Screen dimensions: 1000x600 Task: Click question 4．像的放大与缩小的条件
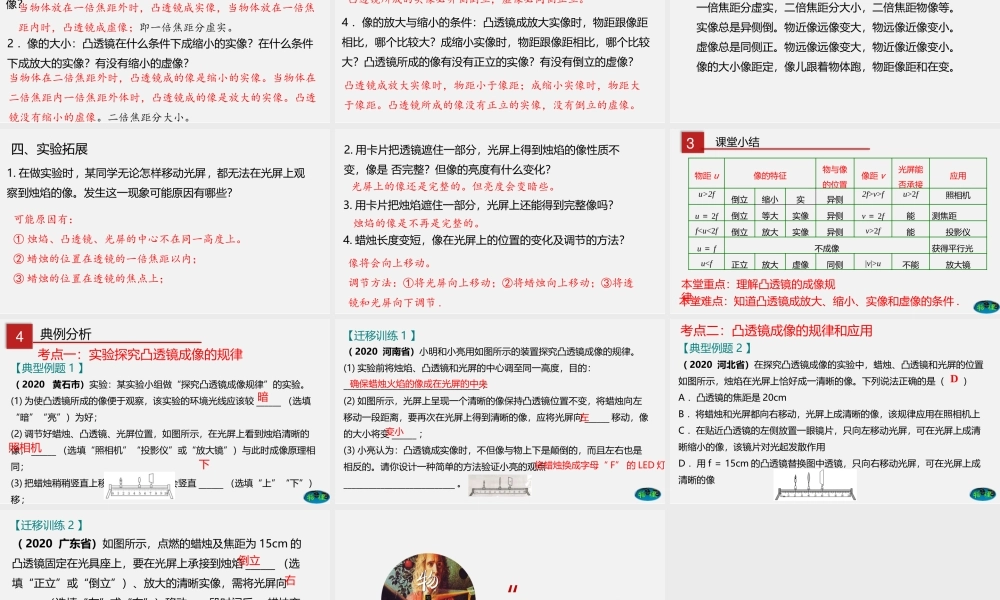pos(496,42)
